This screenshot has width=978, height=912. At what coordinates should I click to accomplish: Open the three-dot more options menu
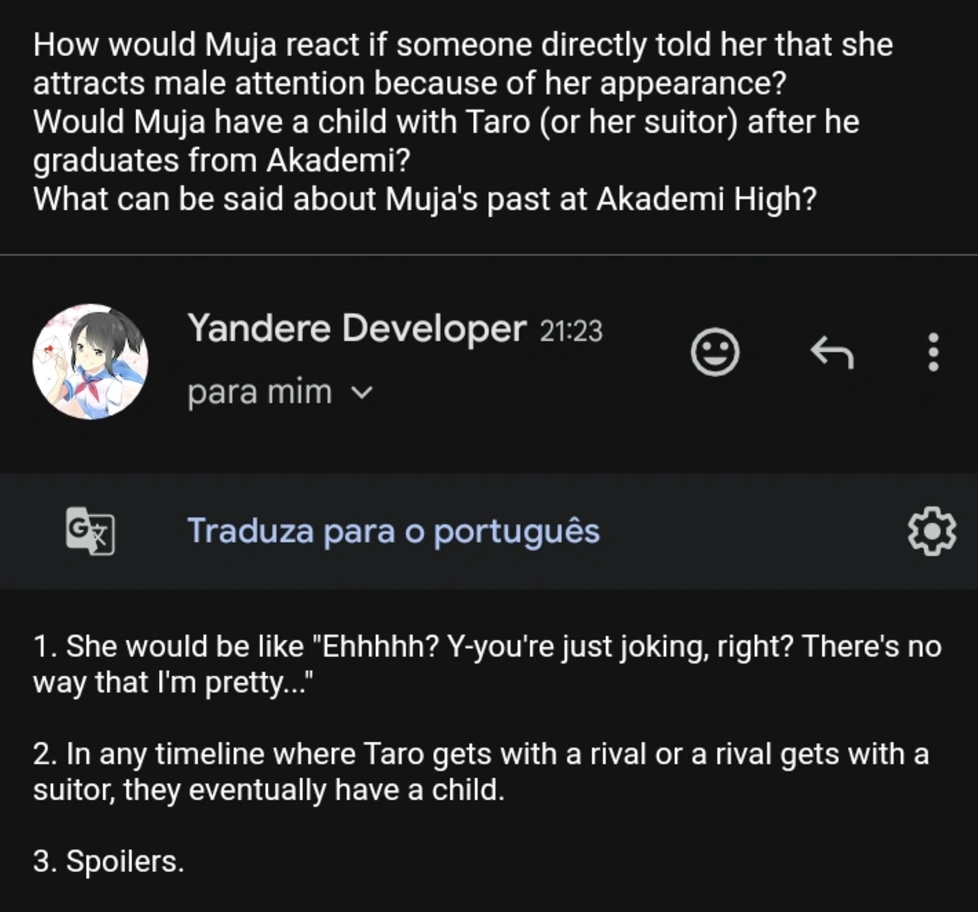coord(932,353)
